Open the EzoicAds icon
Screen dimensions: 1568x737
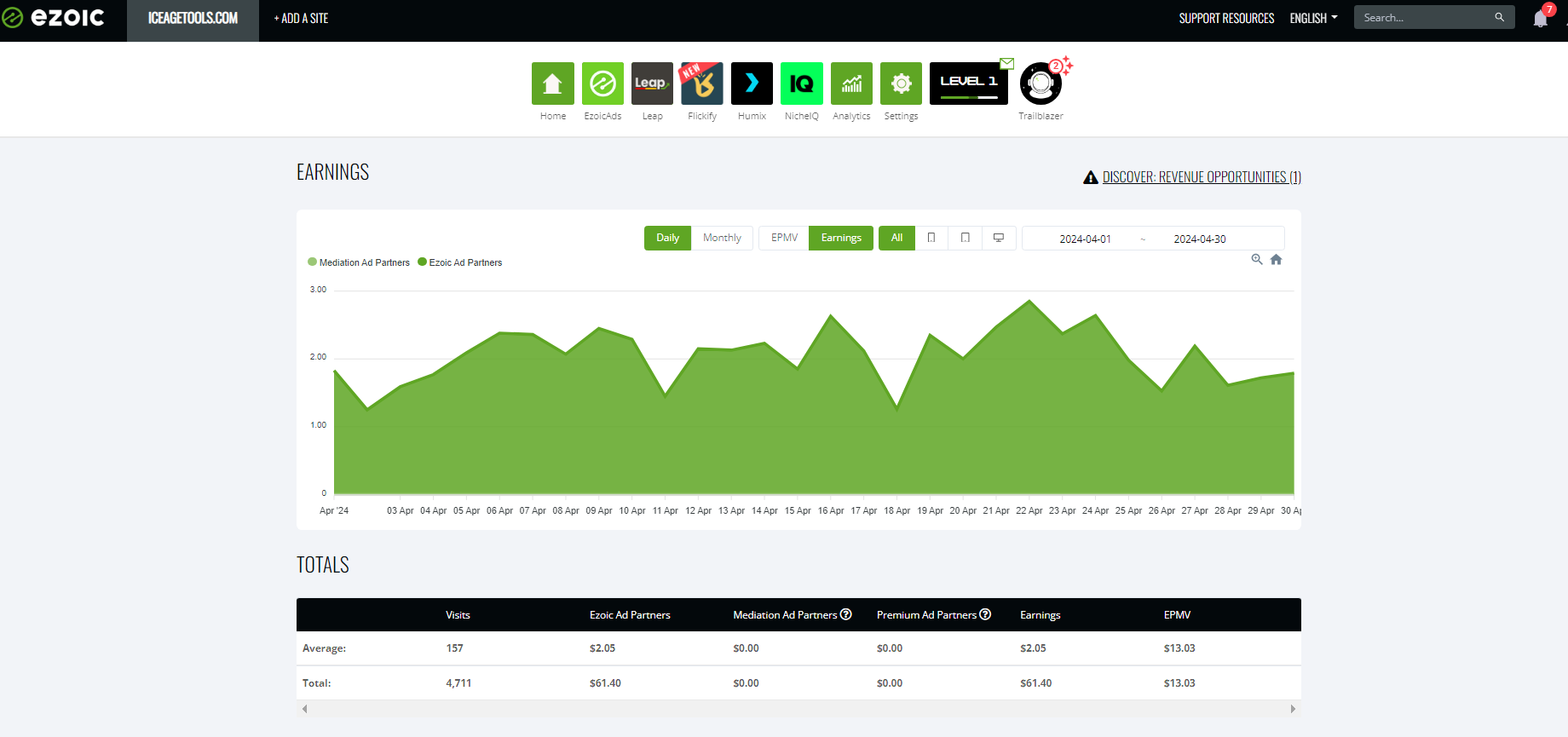tap(602, 83)
